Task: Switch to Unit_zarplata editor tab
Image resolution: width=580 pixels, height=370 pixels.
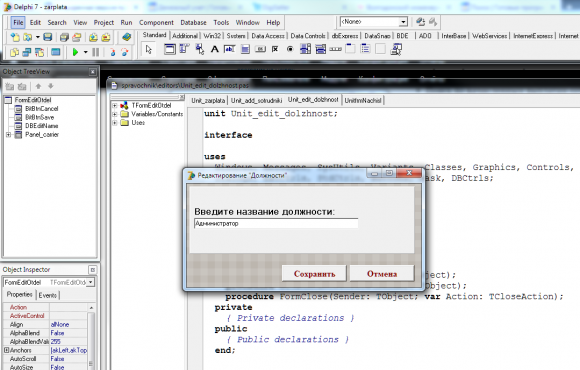Action: coord(208,100)
